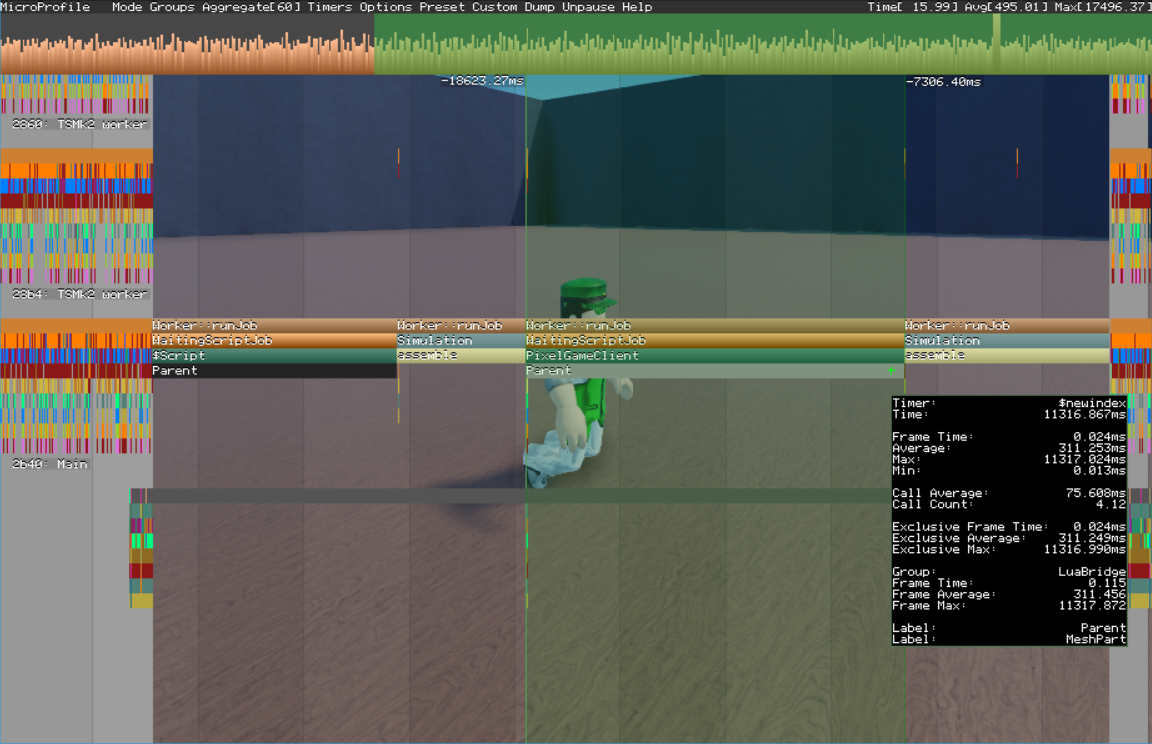This screenshot has width=1152, height=744.
Task: Click the Parent bar under $Script
Action: tap(274, 371)
